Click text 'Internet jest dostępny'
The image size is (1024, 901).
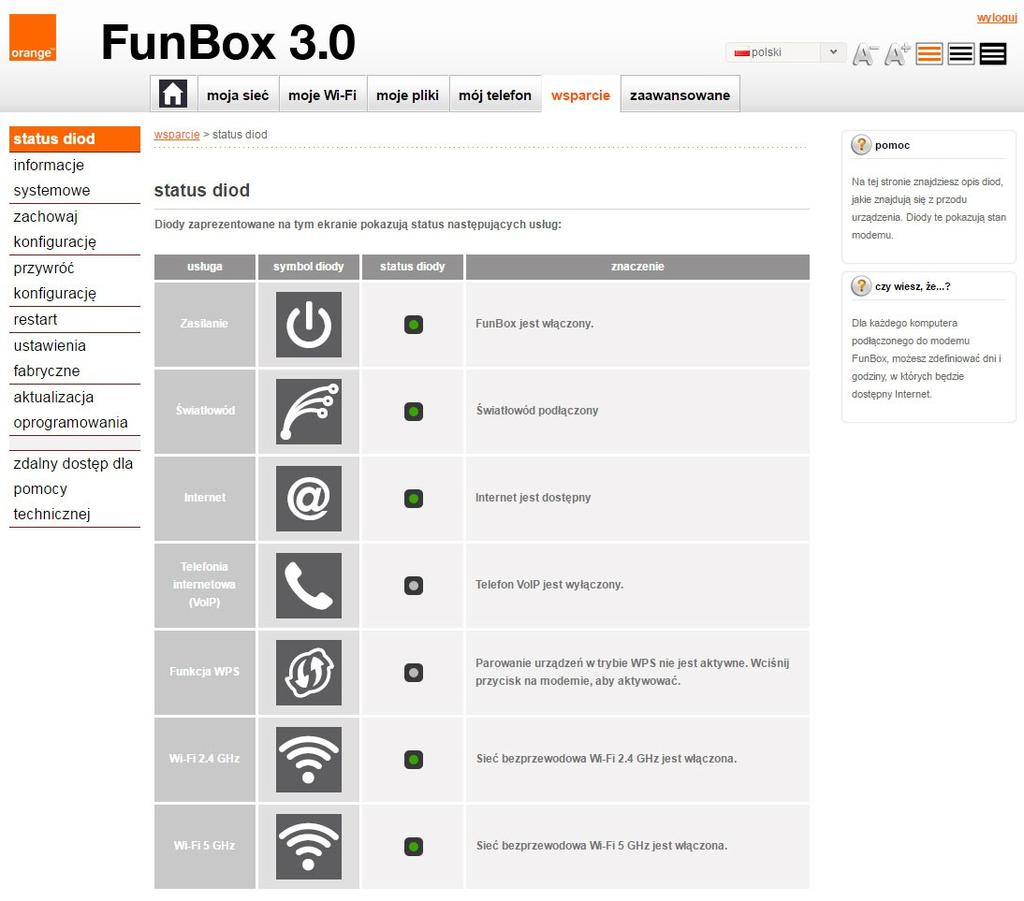coord(533,498)
